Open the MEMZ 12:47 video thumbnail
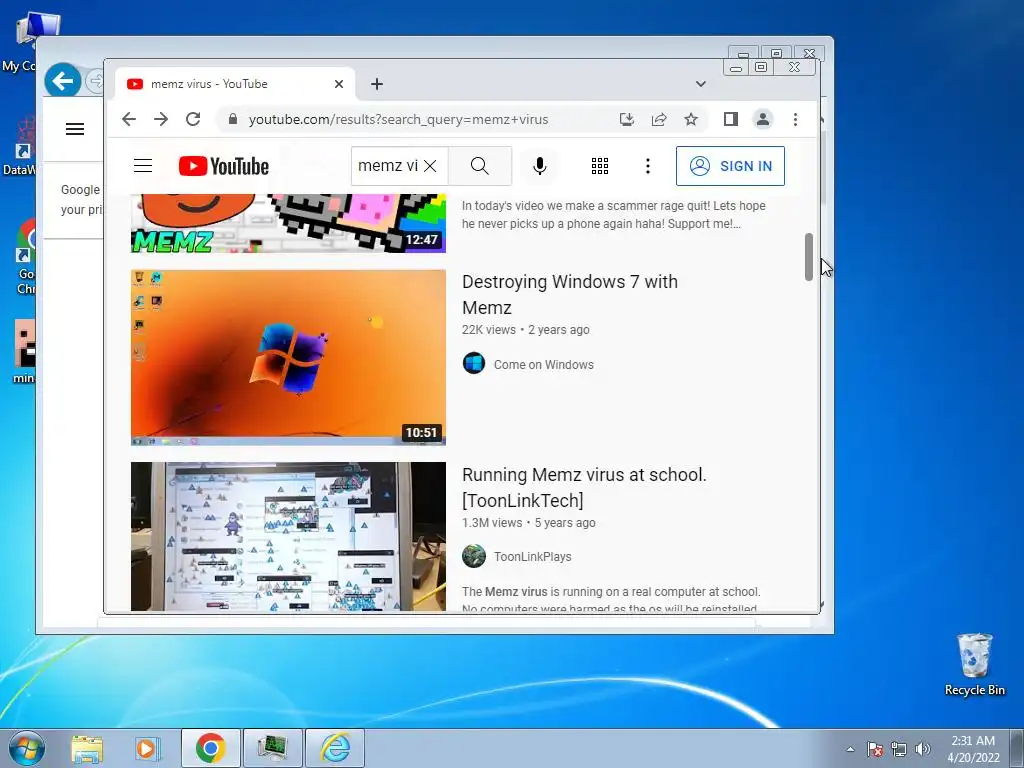1024x768 pixels. coord(288,223)
